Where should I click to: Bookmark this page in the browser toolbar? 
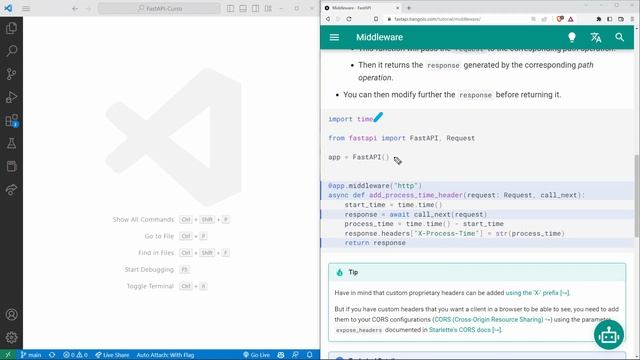click(x=376, y=19)
